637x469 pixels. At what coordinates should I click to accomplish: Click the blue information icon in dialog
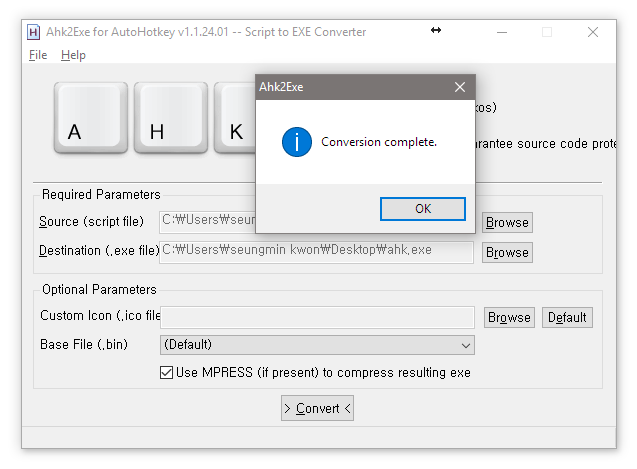[x=297, y=142]
